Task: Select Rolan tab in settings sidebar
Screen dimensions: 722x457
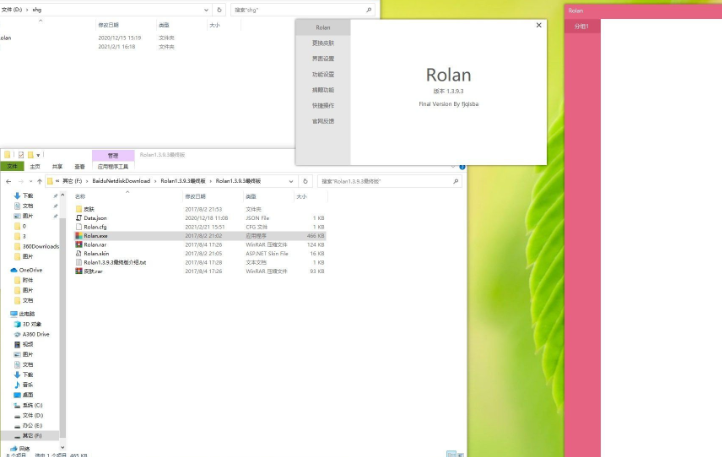Action: [323, 27]
